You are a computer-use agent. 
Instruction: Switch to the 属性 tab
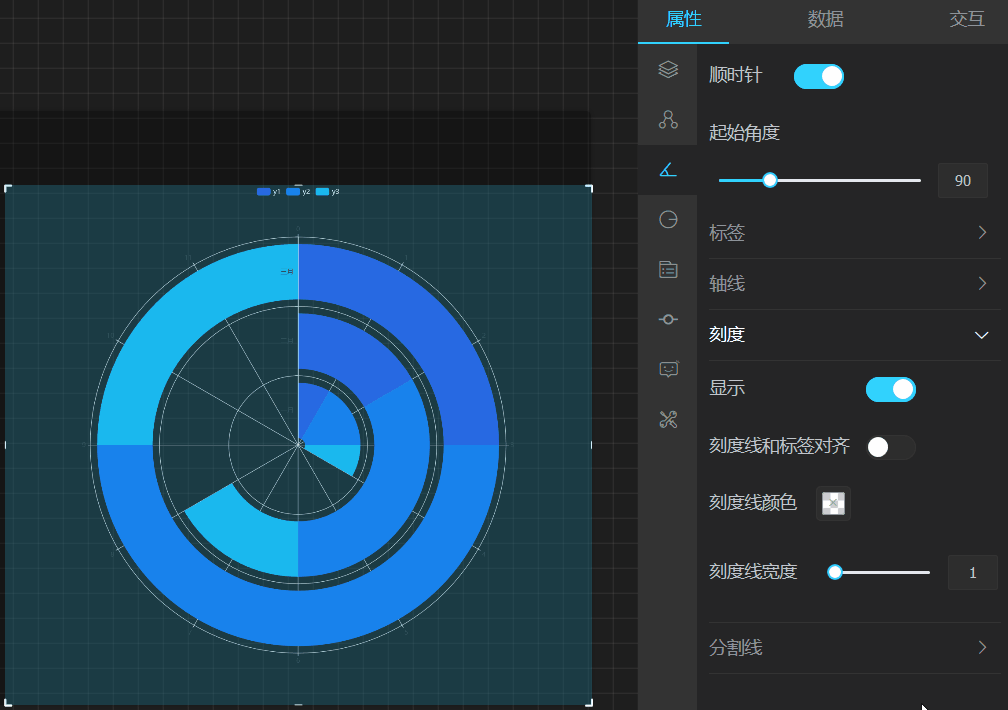(683, 19)
